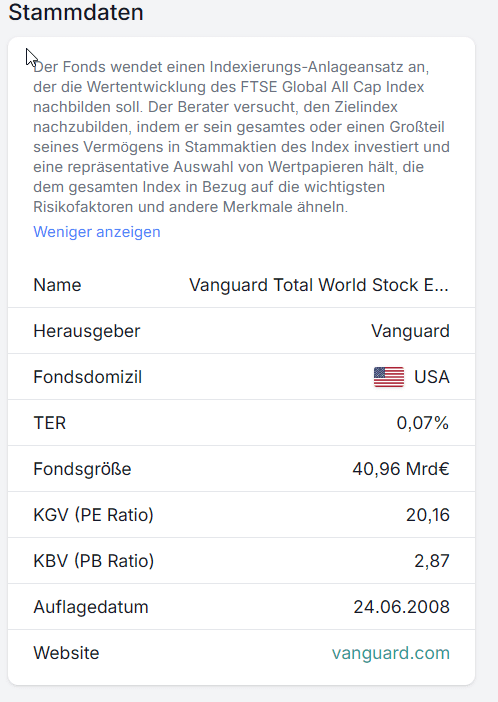The width and height of the screenshot is (498, 702).
Task: Open the vanguard.com website link
Action: pos(391,653)
